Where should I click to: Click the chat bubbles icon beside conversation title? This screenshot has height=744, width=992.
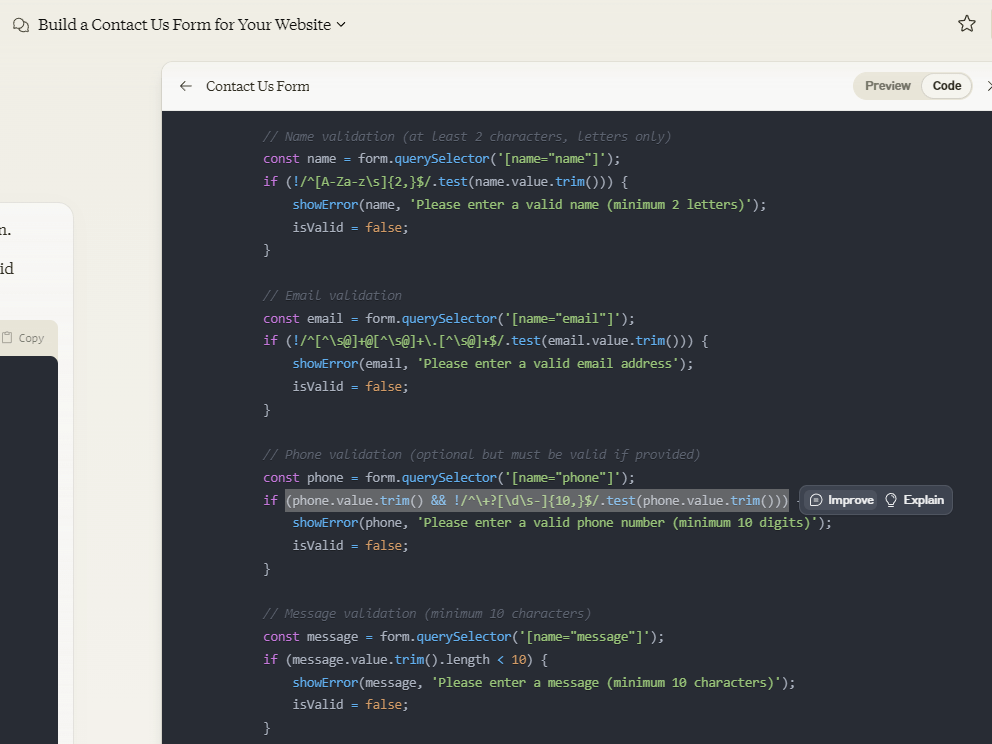21,25
